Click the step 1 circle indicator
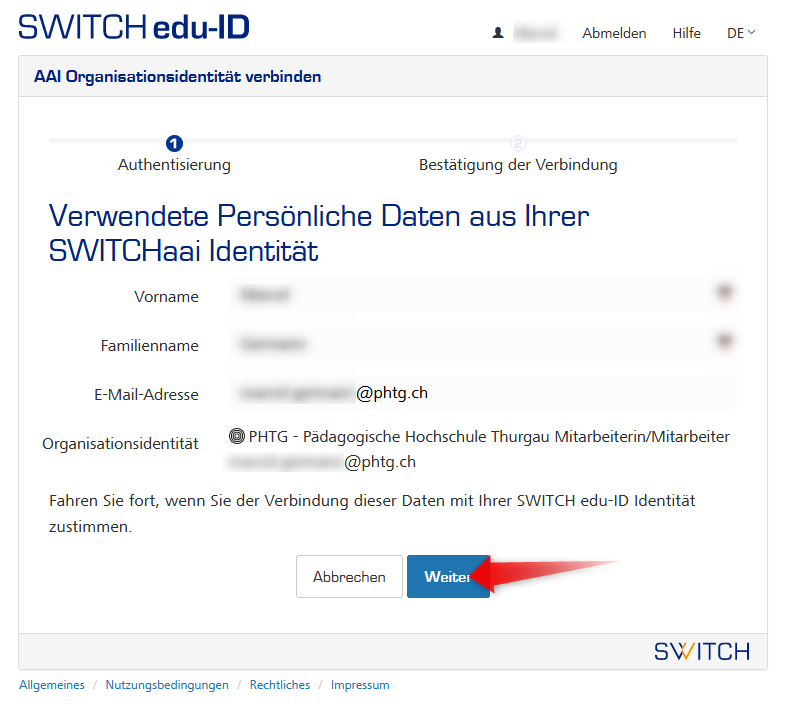 point(174,144)
